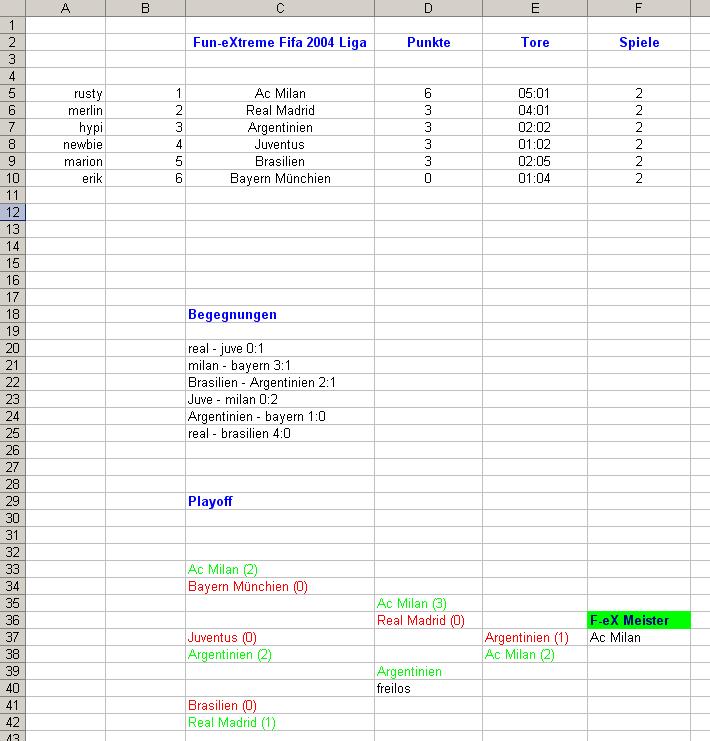
Task: Click the 'Brasilien - Argentinien 2:1' cell
Action: pyautogui.click(x=280, y=382)
